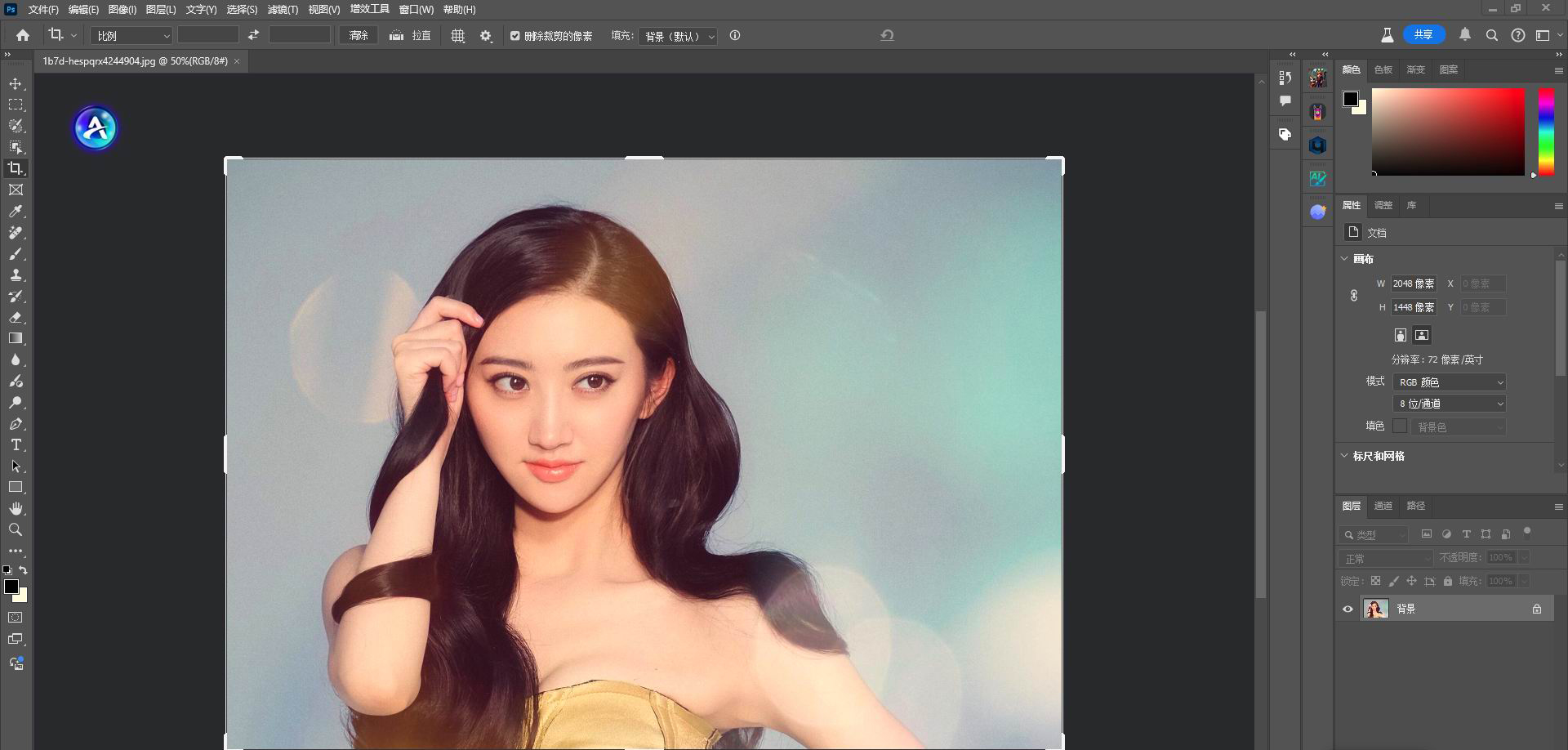
Task: Open the 比例 crop ratio dropdown
Action: pos(131,36)
